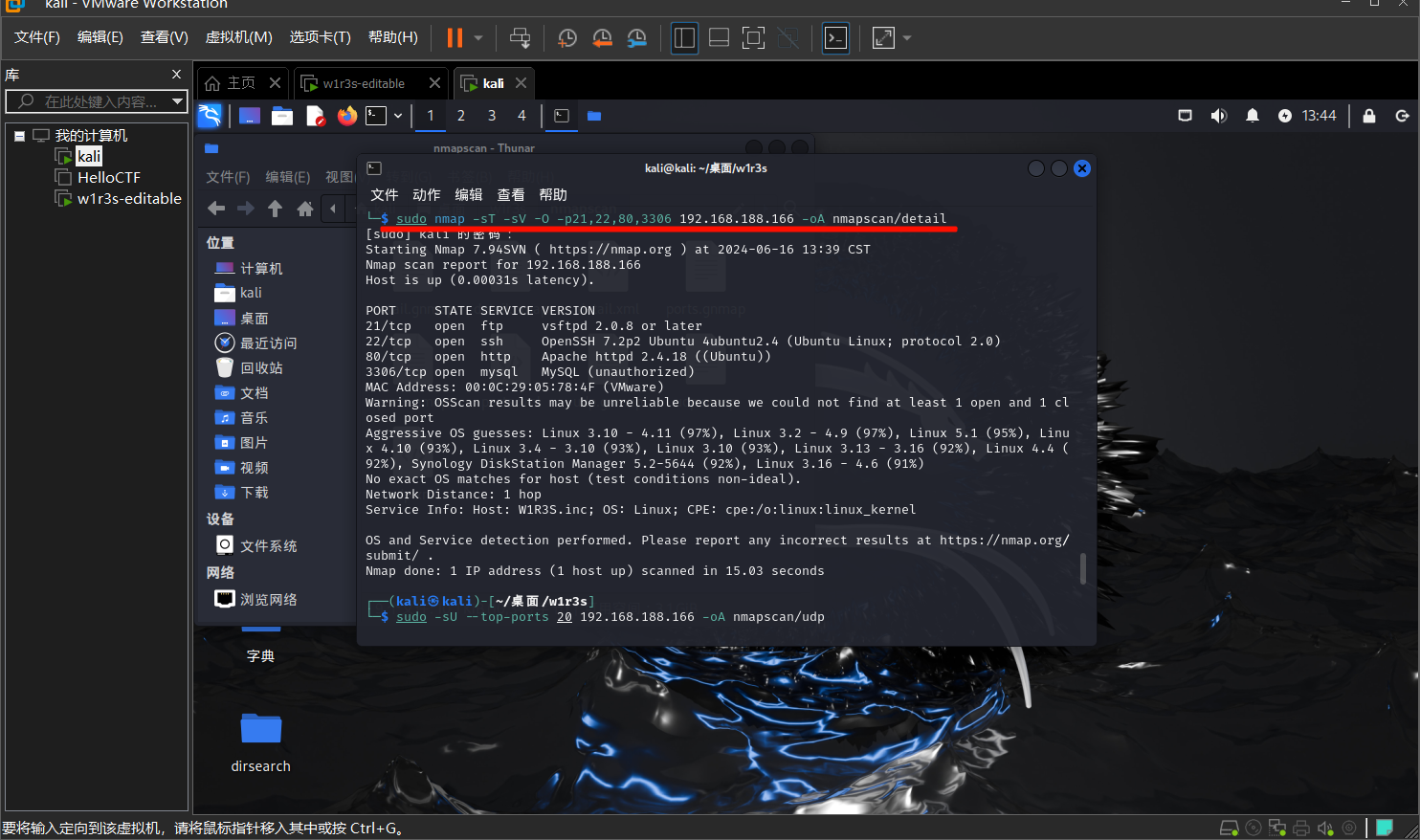
Task: Close the kali VM tab
Action: [x=521, y=83]
